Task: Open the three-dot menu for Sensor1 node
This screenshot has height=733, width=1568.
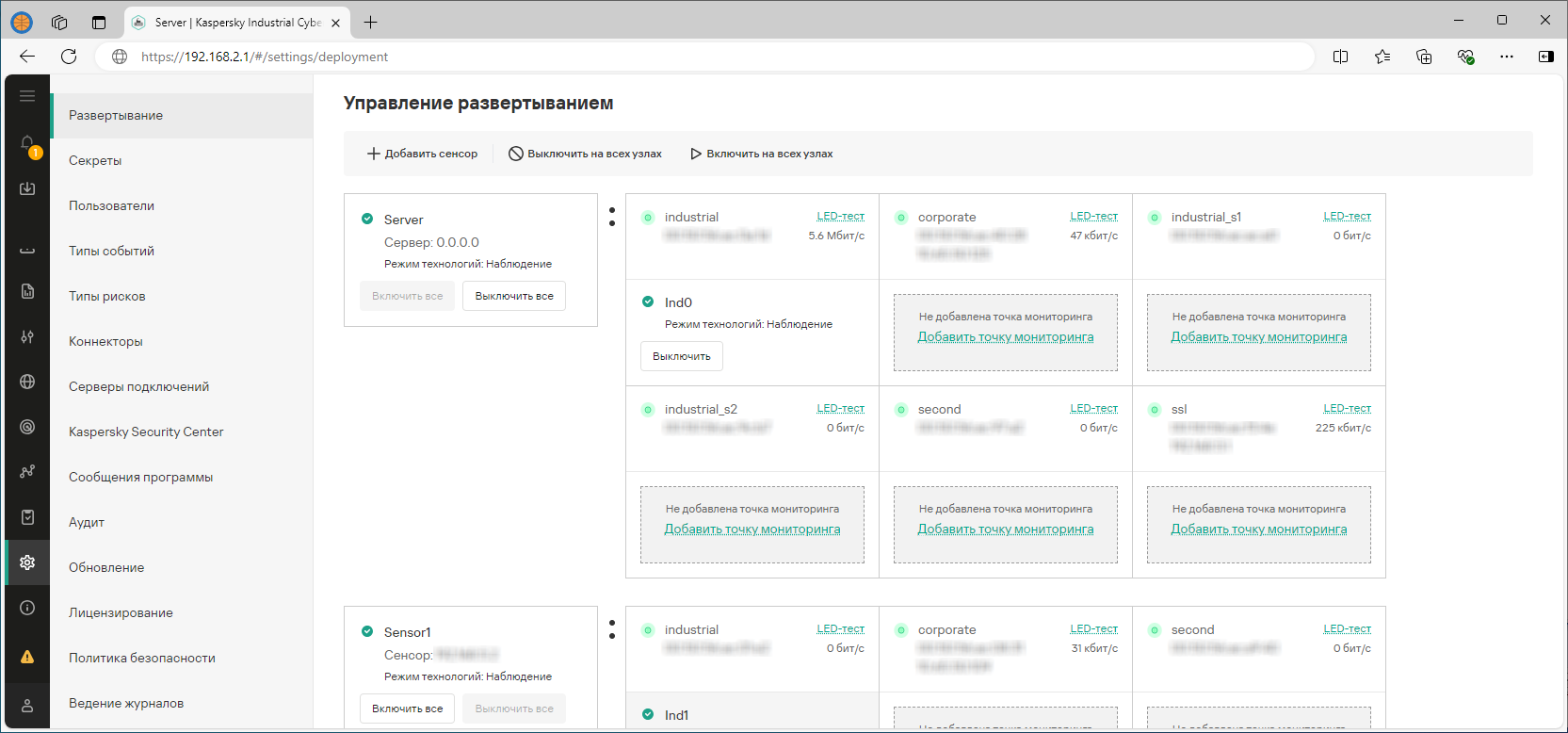Action: [x=612, y=629]
